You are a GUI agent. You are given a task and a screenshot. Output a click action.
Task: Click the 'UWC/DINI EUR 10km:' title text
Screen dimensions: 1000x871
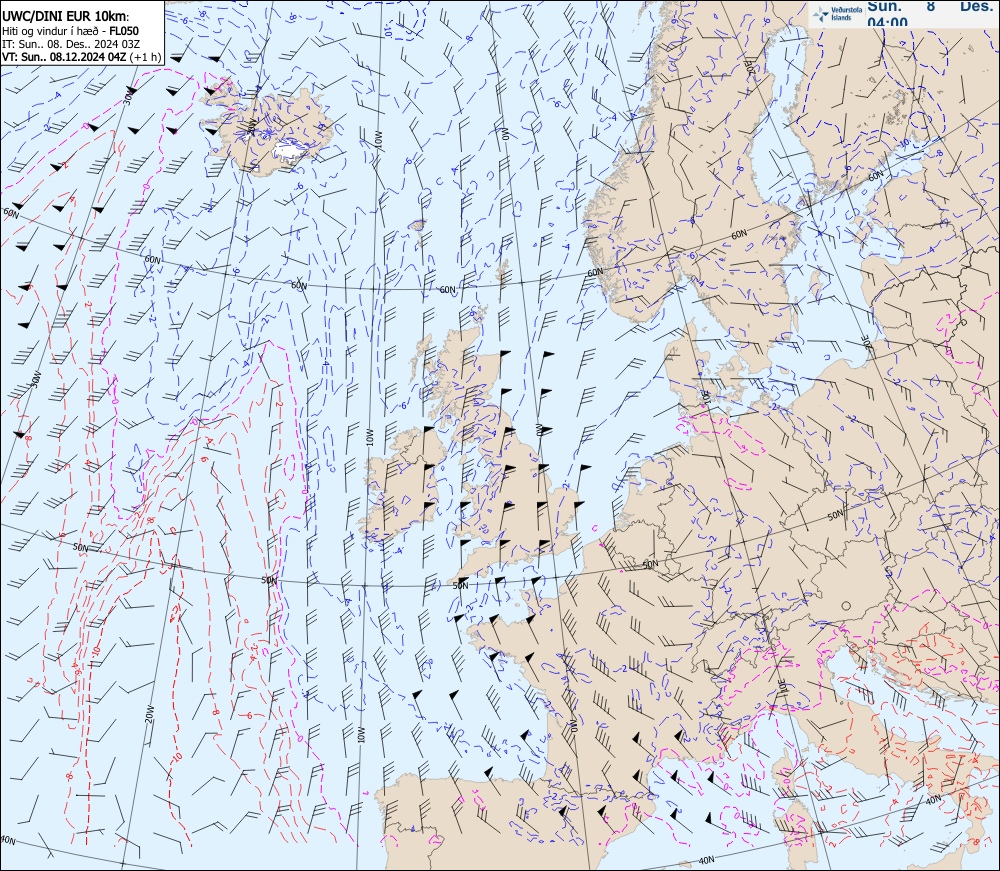click(66, 17)
